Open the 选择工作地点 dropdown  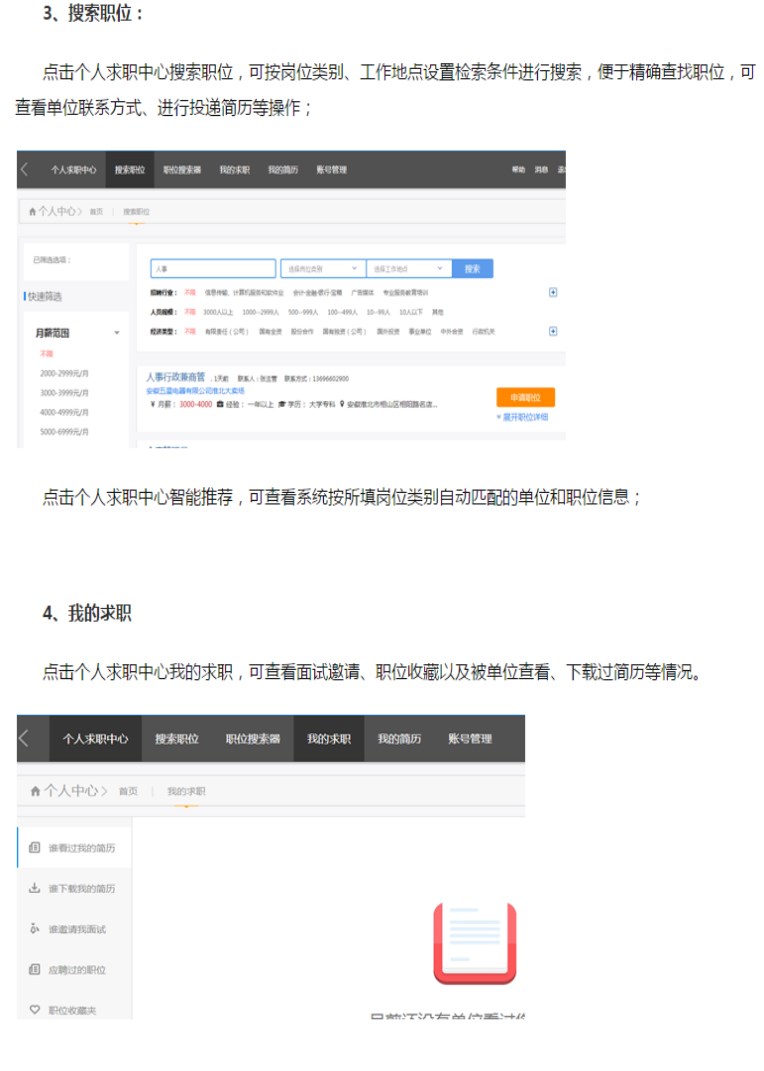[x=407, y=269]
